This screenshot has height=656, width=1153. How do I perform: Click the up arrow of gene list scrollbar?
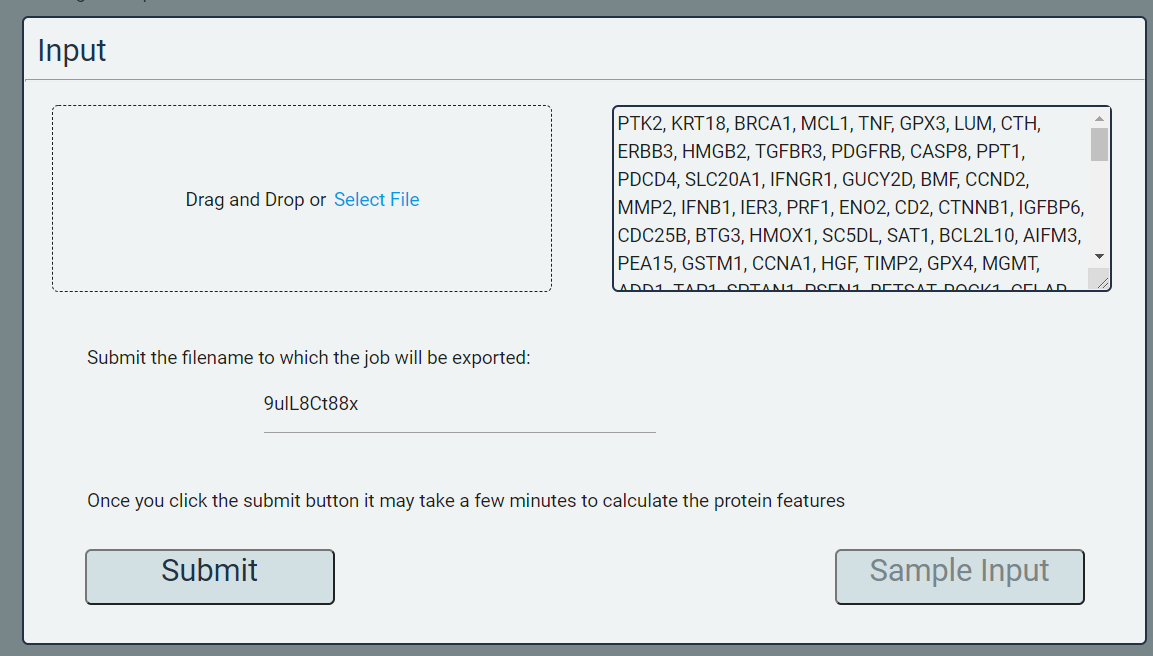[x=1099, y=118]
